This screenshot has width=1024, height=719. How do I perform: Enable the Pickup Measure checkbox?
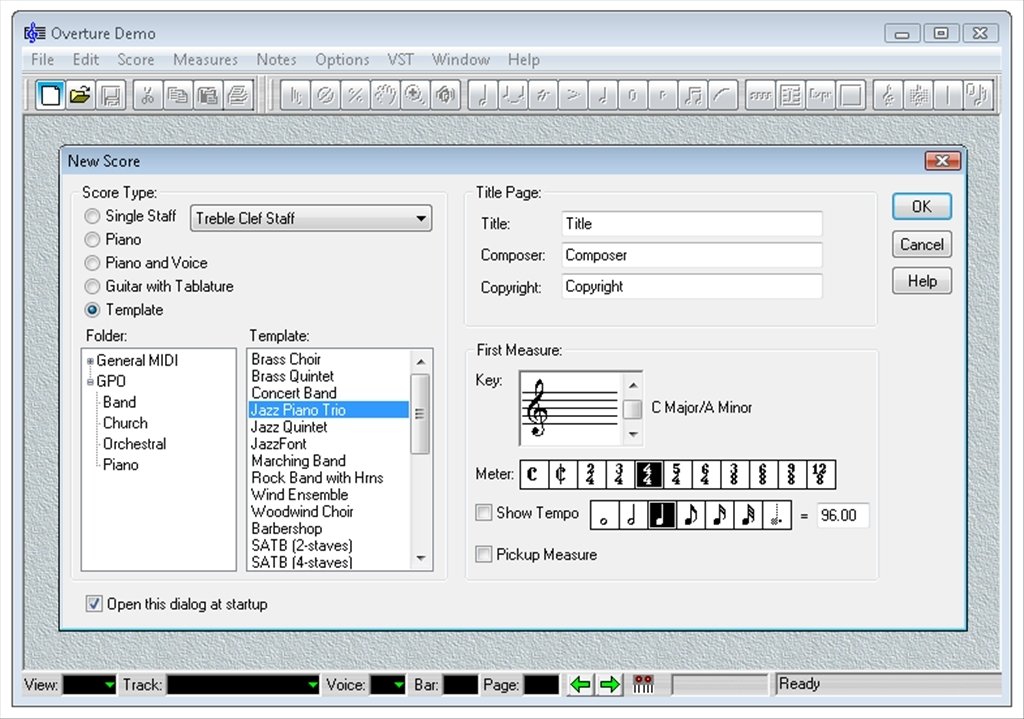coord(483,554)
